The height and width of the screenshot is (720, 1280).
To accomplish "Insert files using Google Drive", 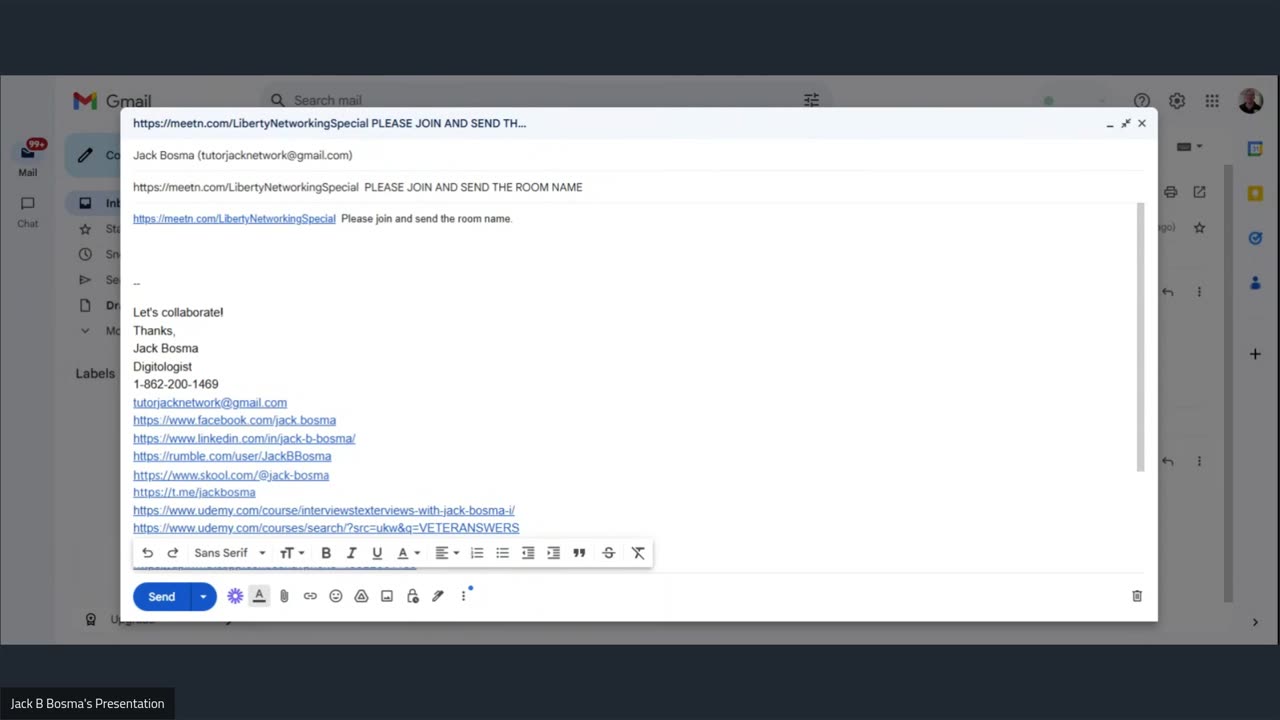I will (361, 596).
